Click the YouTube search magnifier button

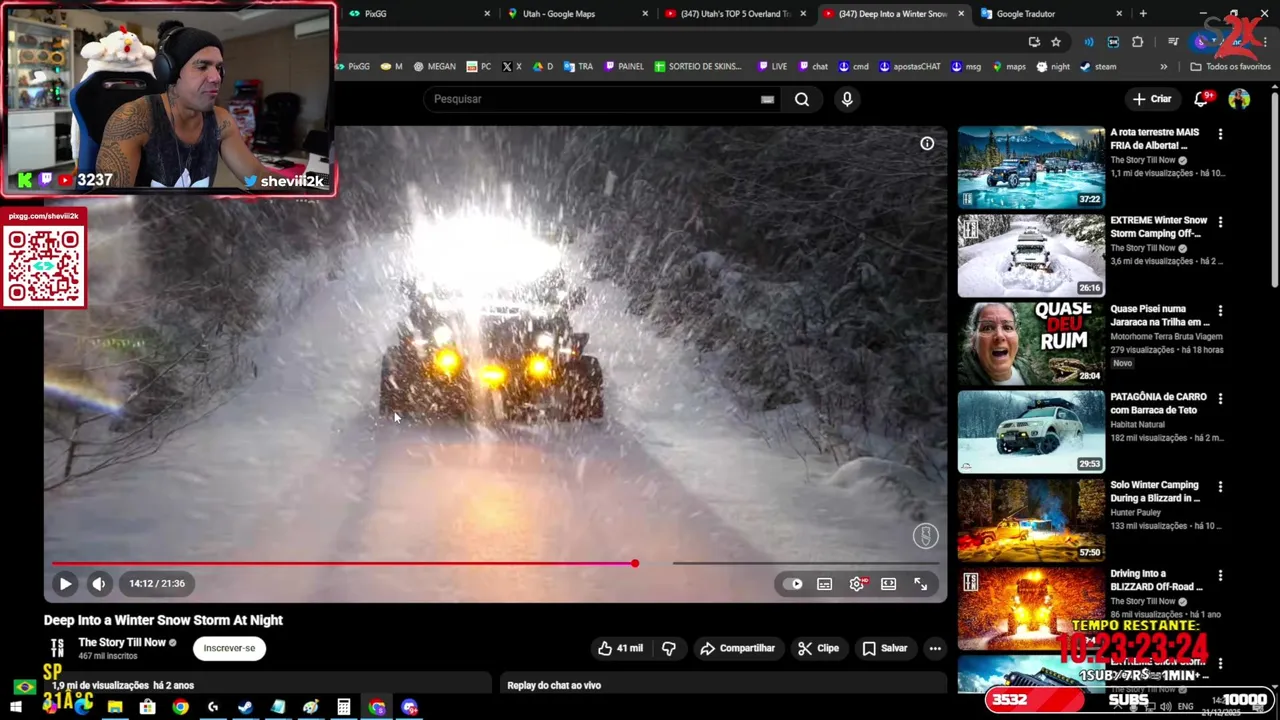pyautogui.click(x=802, y=99)
